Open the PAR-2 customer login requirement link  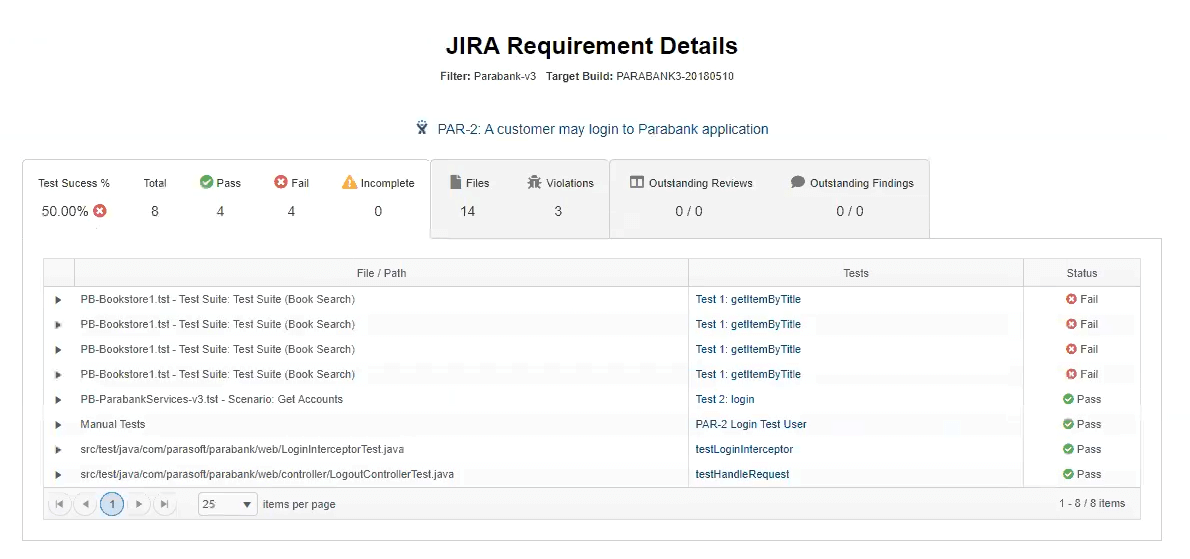[602, 129]
